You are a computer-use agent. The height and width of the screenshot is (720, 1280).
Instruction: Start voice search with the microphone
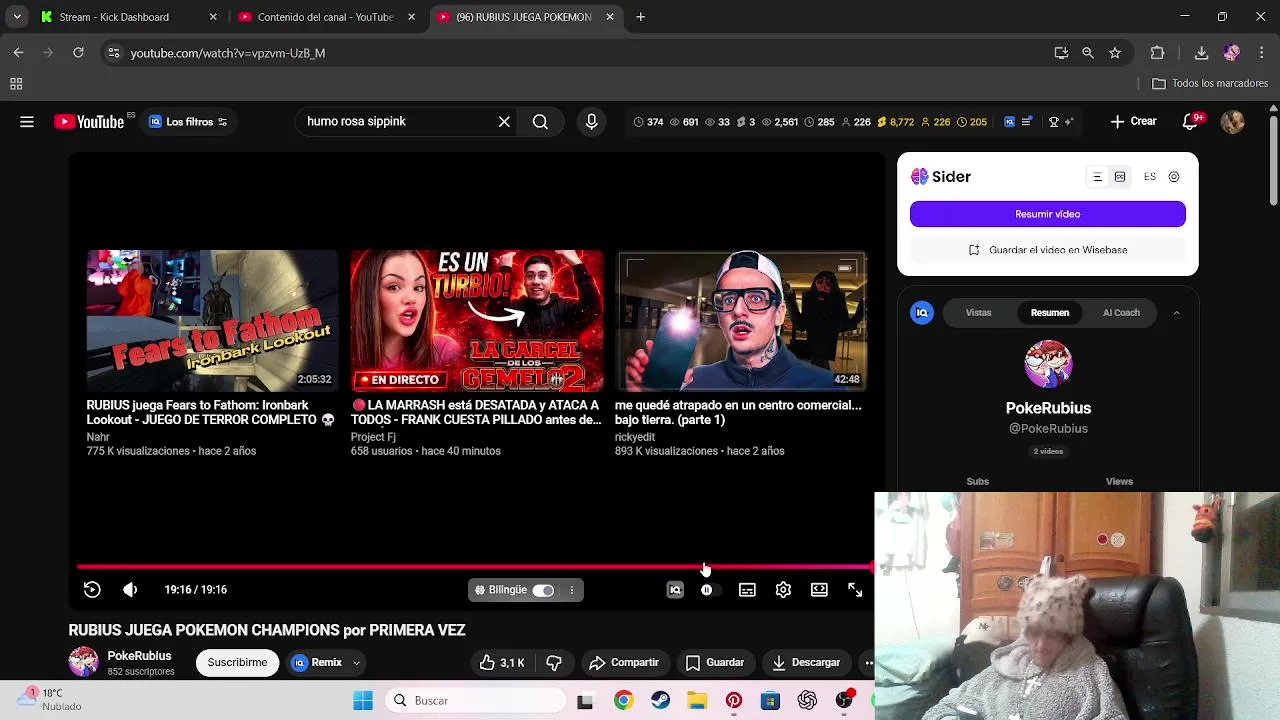click(592, 122)
